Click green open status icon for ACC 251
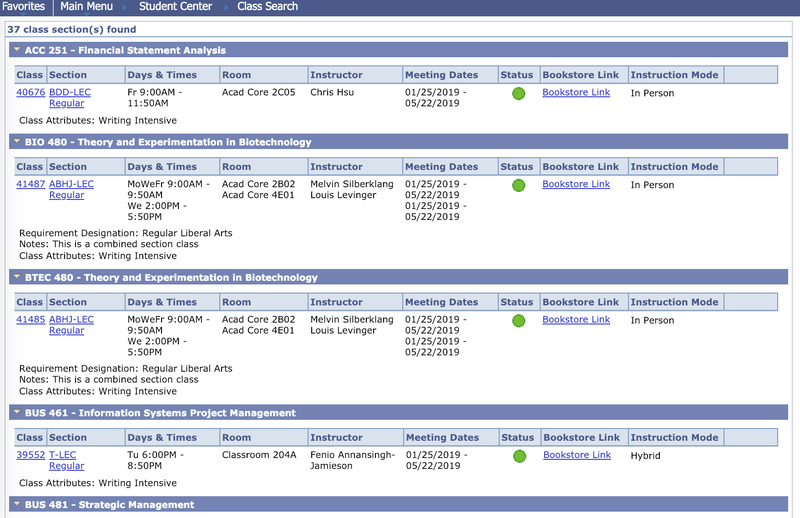The height and width of the screenshot is (518, 800). click(518, 94)
